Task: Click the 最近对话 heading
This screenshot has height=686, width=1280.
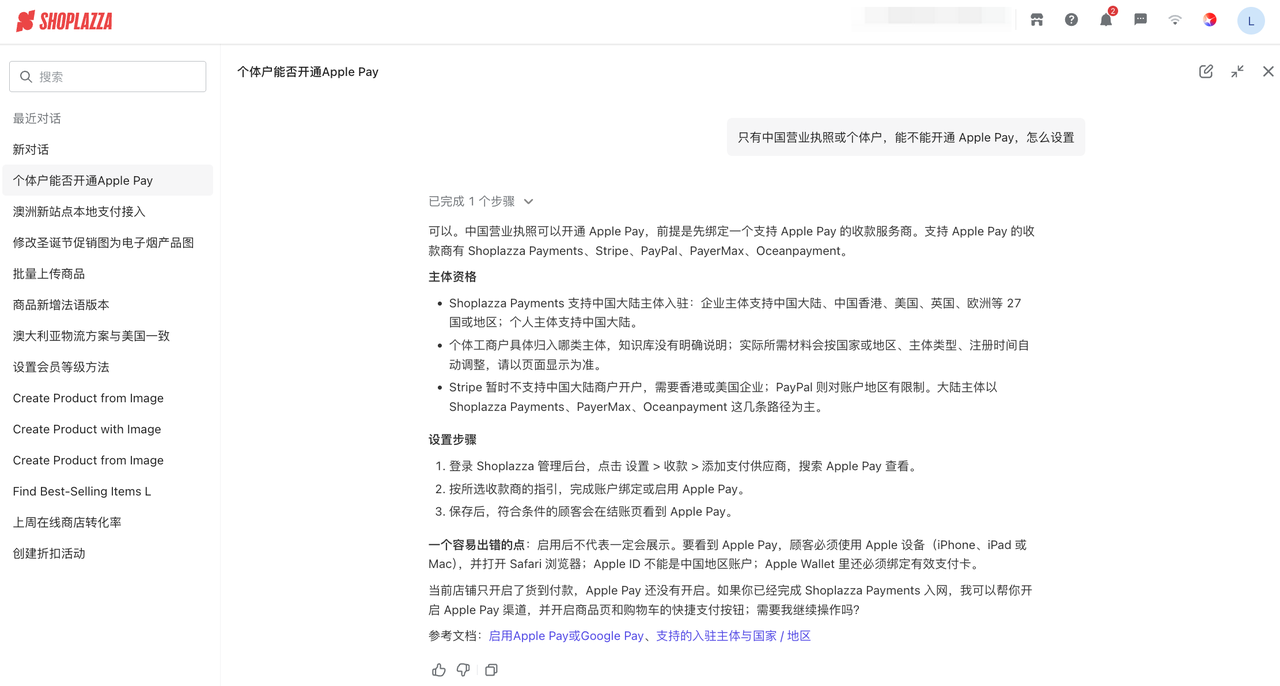Action: [x=37, y=119]
